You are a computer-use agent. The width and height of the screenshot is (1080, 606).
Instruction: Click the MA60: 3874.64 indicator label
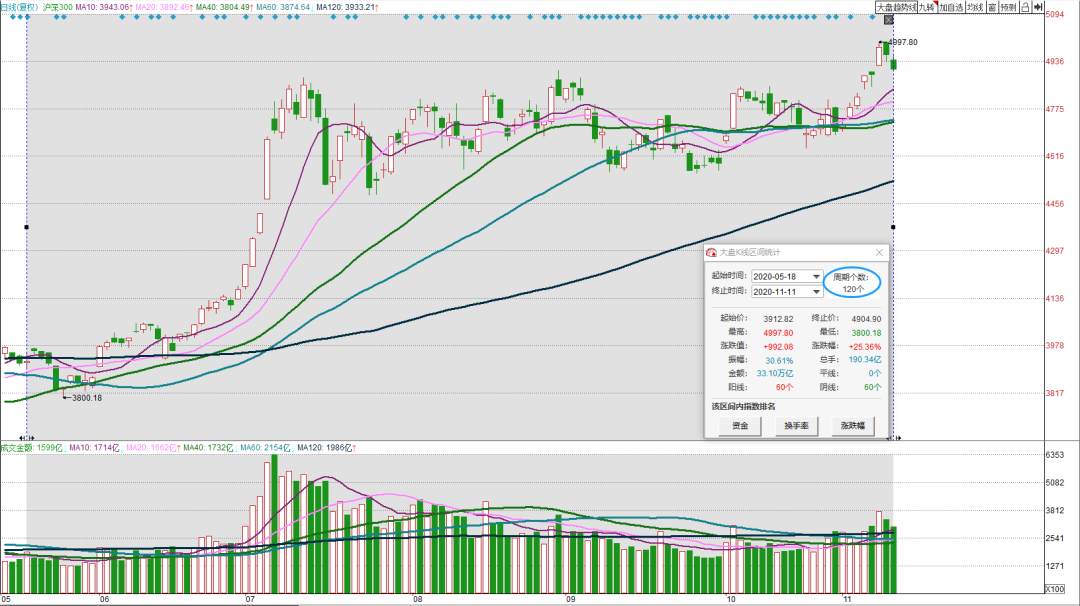click(x=284, y=7)
